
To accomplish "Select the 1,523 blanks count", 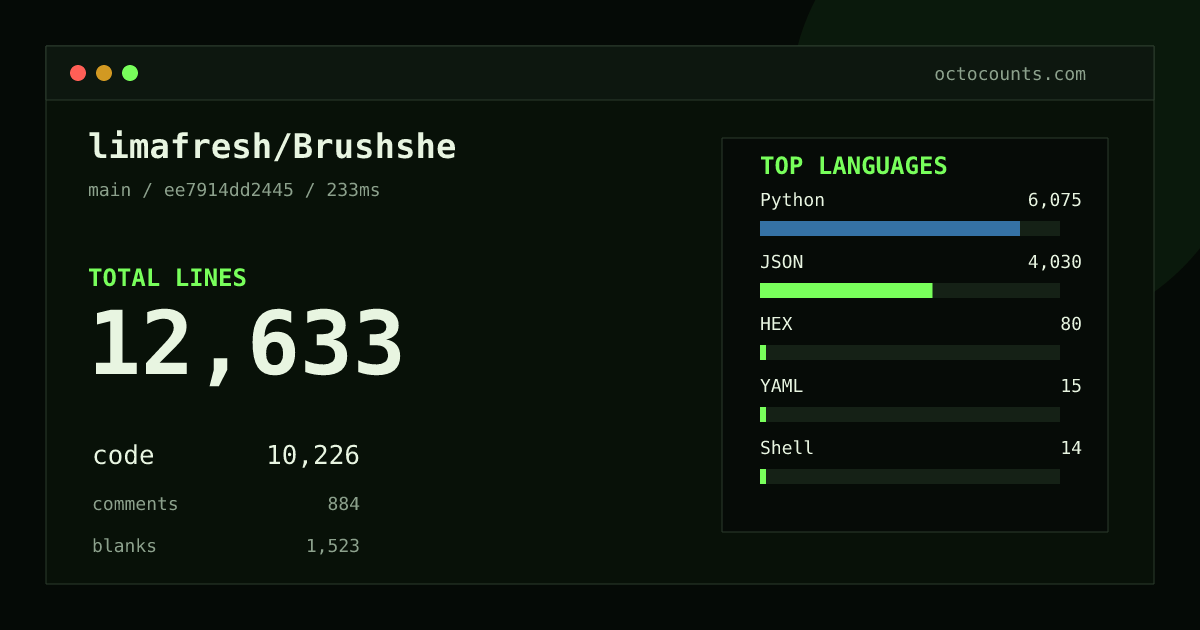I will tap(333, 546).
